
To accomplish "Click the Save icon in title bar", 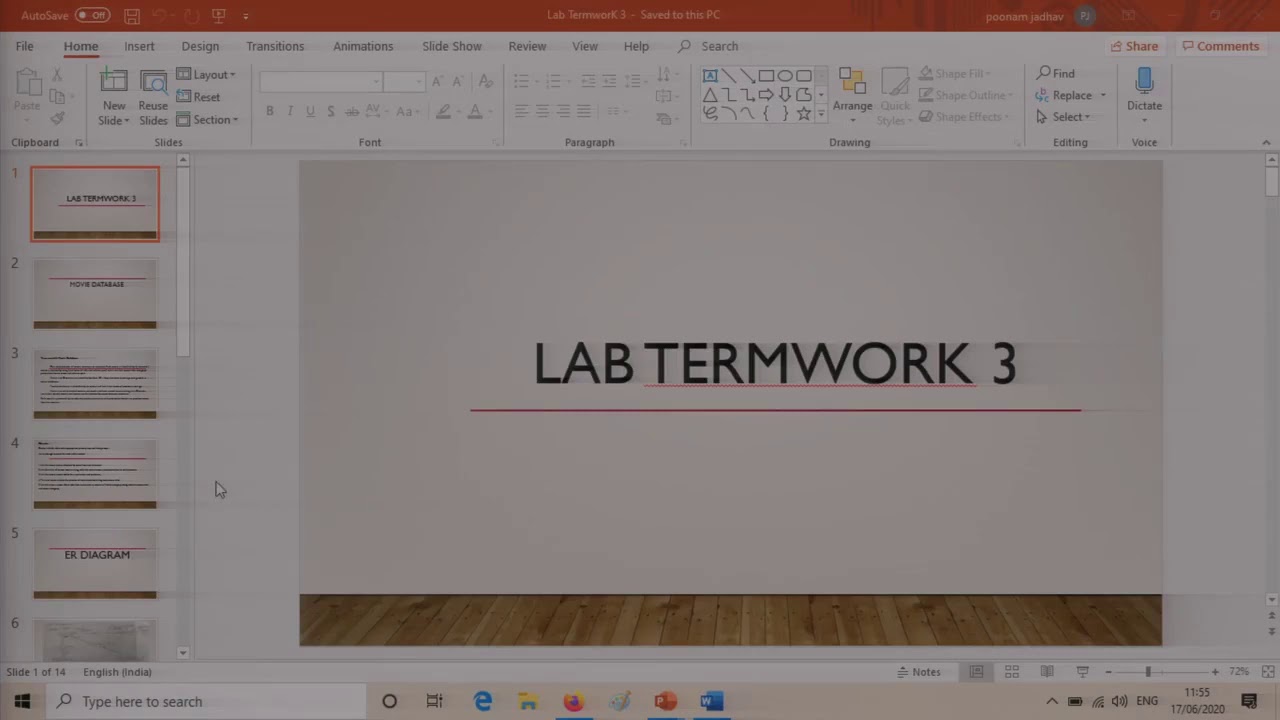I will point(132,15).
